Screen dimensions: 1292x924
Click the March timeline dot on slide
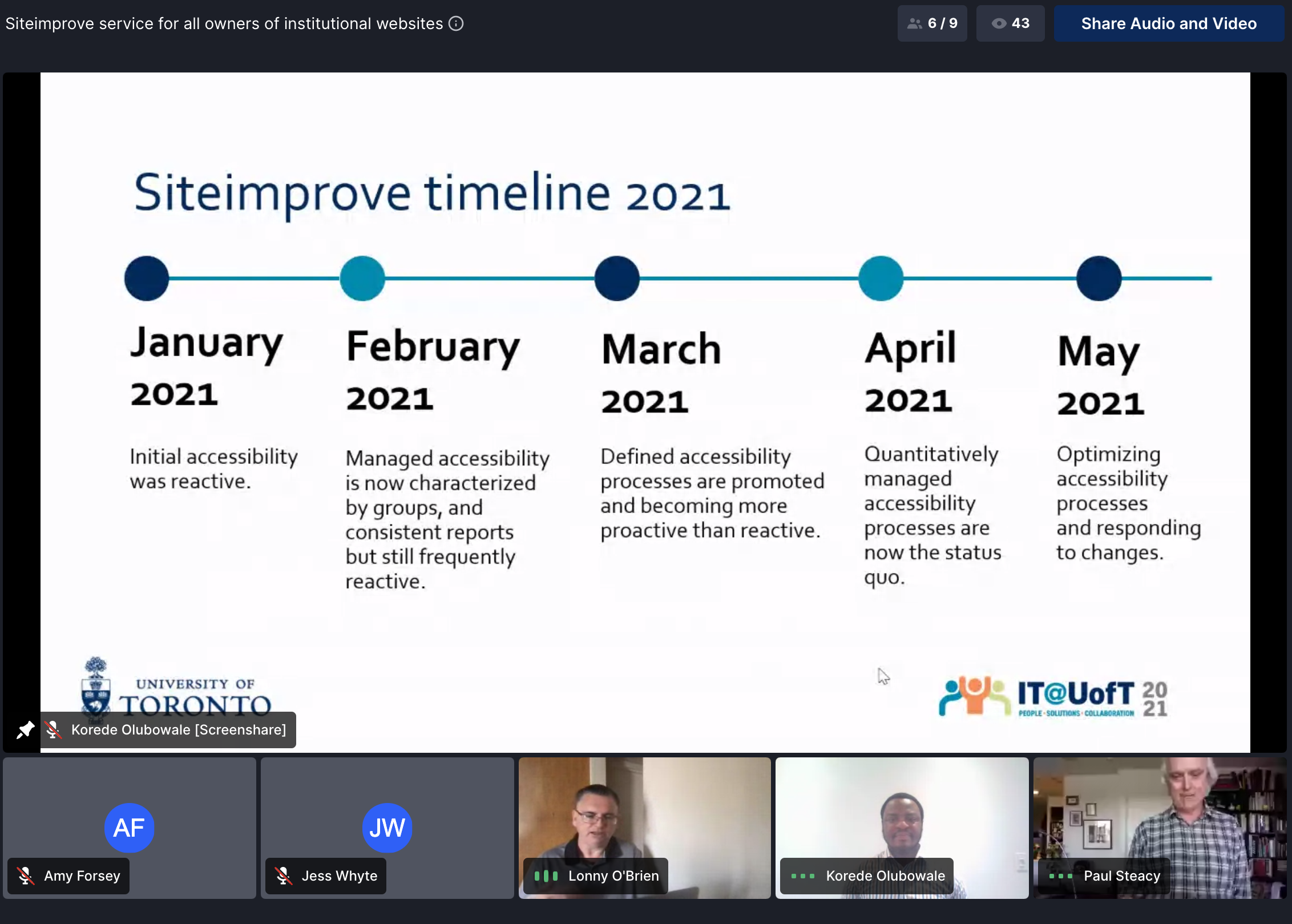(x=617, y=279)
